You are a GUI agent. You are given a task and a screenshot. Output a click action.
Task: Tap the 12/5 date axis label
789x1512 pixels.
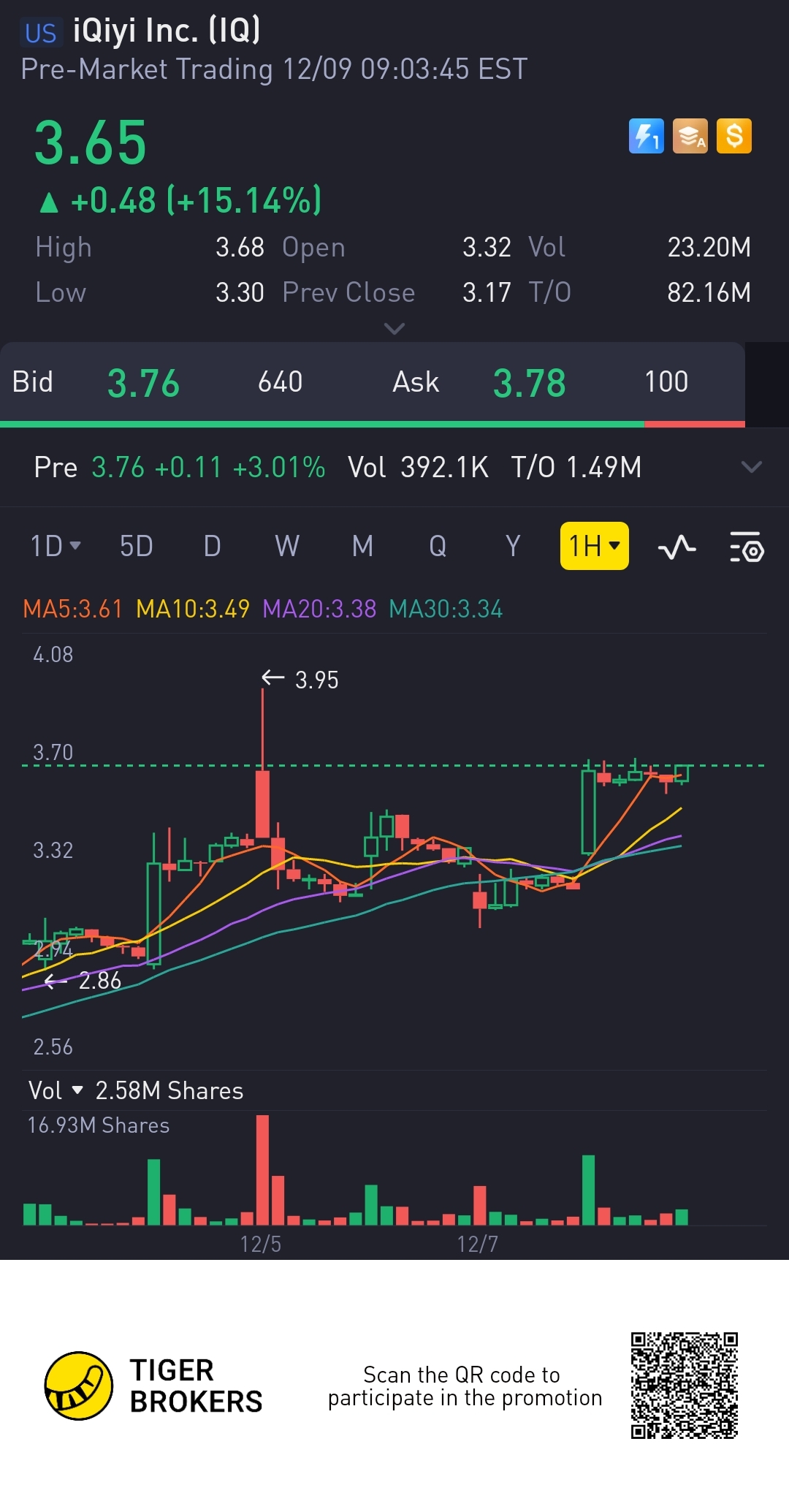(261, 1244)
